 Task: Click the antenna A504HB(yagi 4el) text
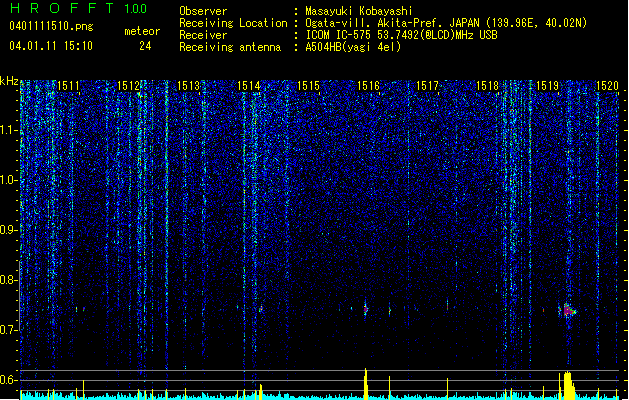tap(353, 47)
